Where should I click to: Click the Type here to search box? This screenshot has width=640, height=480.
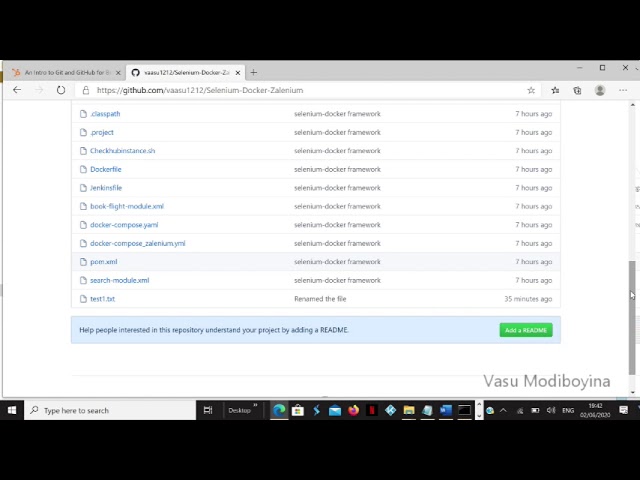tap(110, 410)
